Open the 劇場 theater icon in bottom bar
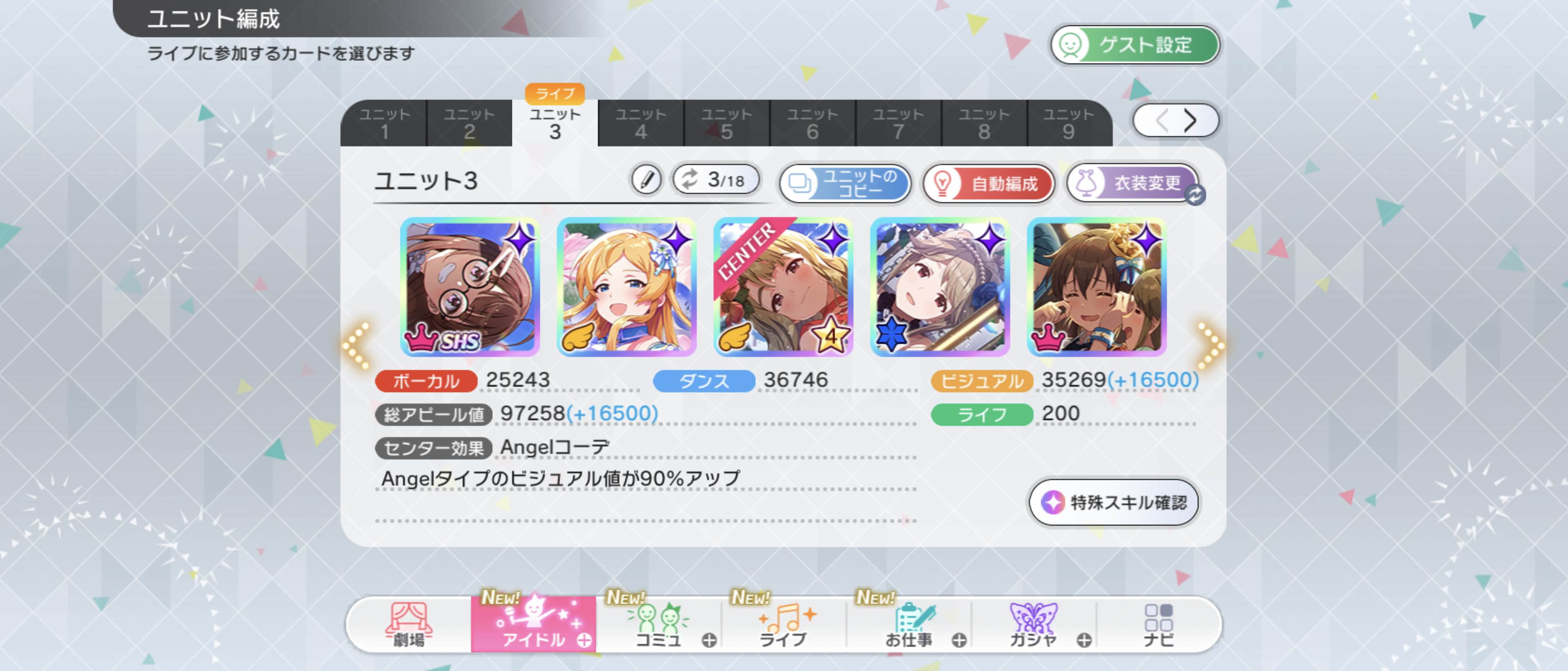Screen dimensions: 1568x671 409,625
